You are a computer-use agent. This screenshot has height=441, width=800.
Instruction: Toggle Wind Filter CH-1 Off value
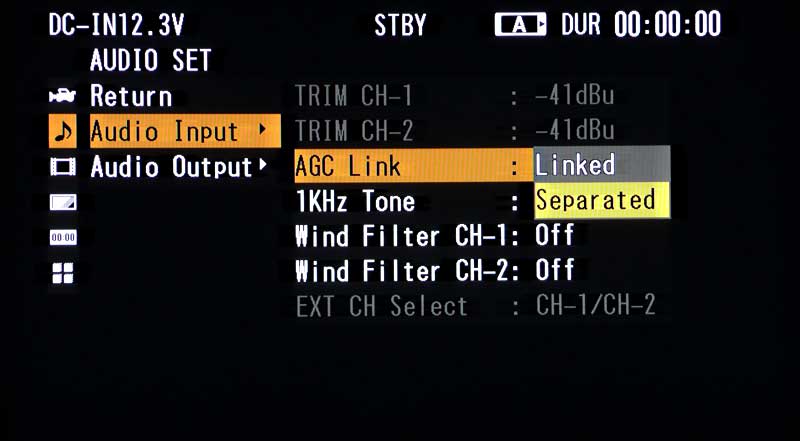[555, 235]
